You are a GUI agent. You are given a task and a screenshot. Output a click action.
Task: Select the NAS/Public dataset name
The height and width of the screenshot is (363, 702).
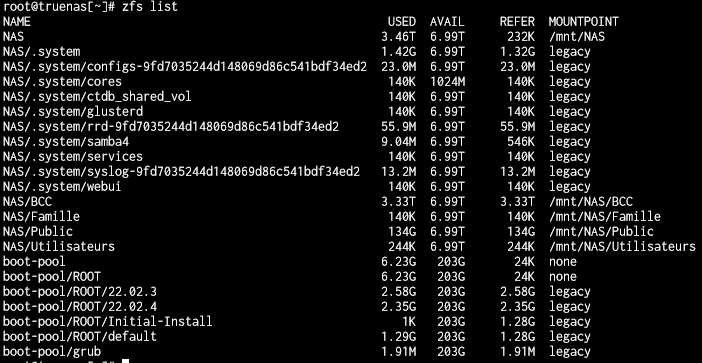coord(38,231)
